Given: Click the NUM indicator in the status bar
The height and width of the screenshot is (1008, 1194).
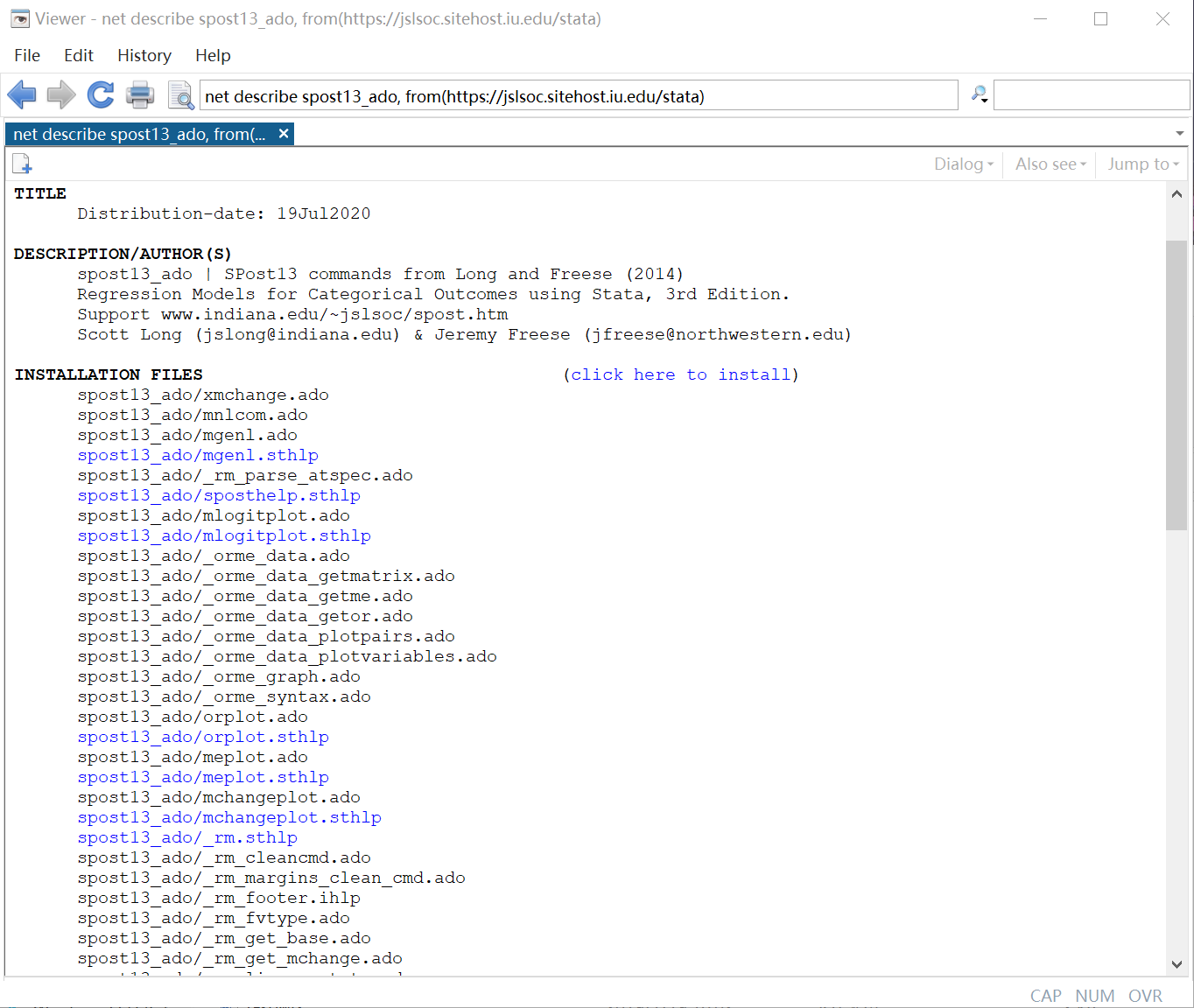Looking at the screenshot, I should [1095, 996].
